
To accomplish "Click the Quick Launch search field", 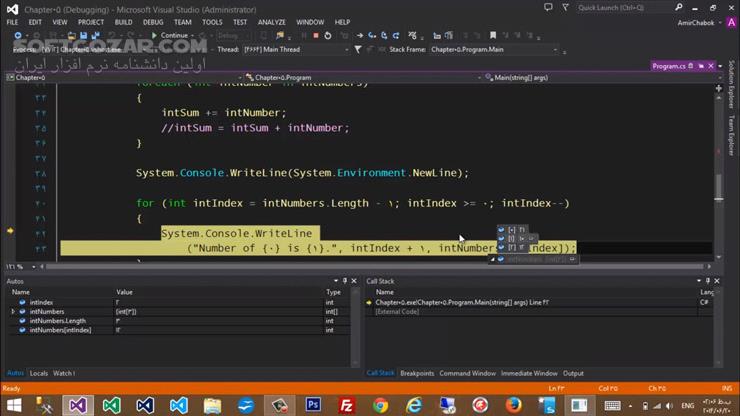I will coord(624,8).
